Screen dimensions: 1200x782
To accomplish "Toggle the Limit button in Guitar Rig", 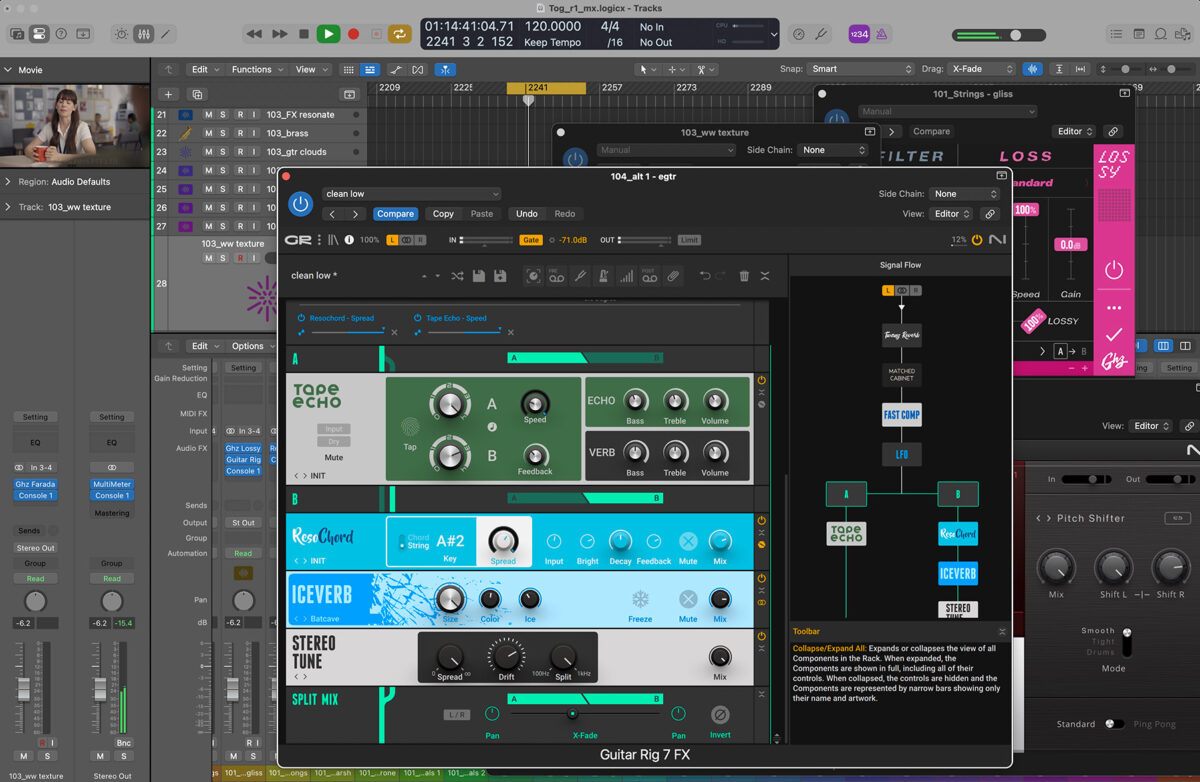I will click(x=689, y=240).
